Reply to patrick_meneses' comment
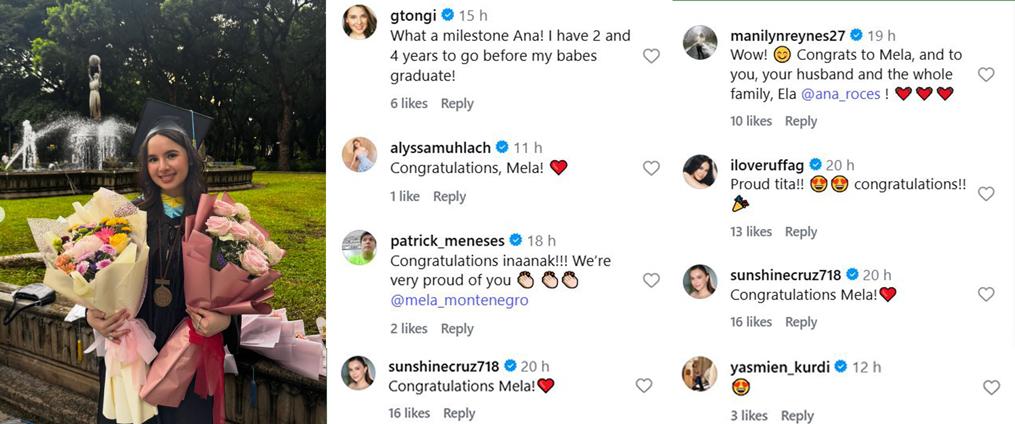 (x=457, y=329)
